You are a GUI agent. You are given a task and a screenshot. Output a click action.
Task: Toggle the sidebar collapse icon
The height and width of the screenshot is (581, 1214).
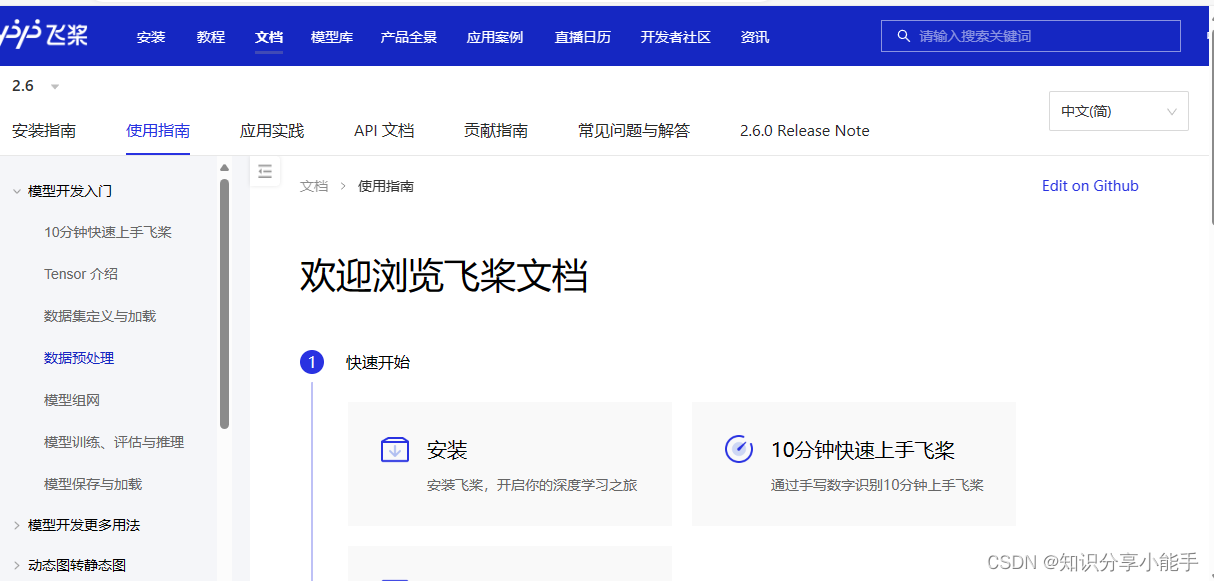coord(265,172)
